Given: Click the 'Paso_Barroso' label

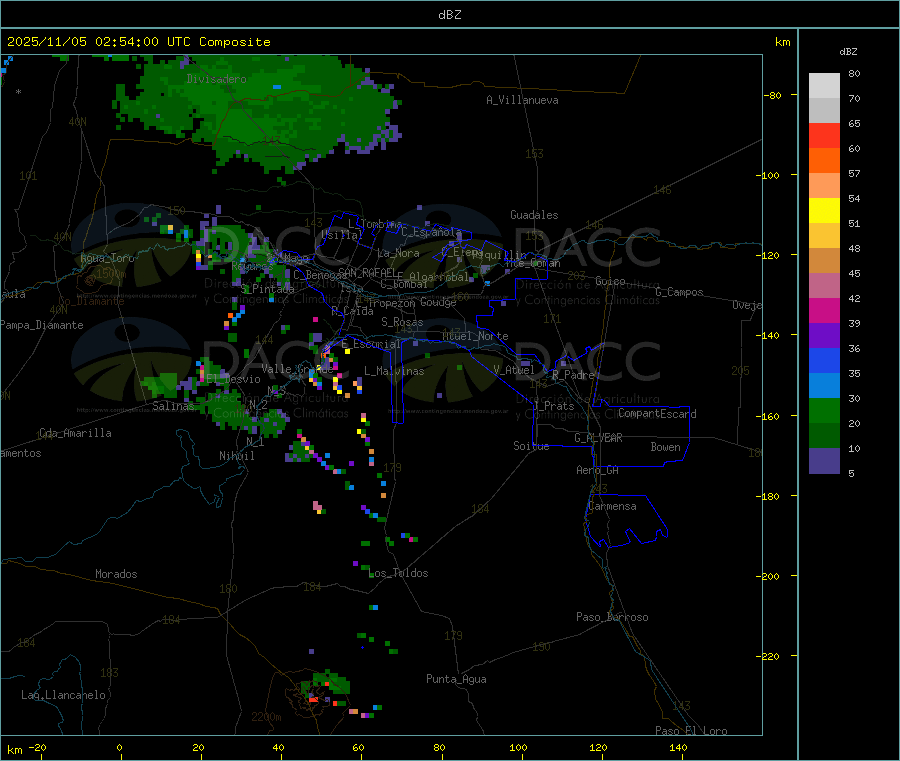Looking at the screenshot, I should 612,617.
